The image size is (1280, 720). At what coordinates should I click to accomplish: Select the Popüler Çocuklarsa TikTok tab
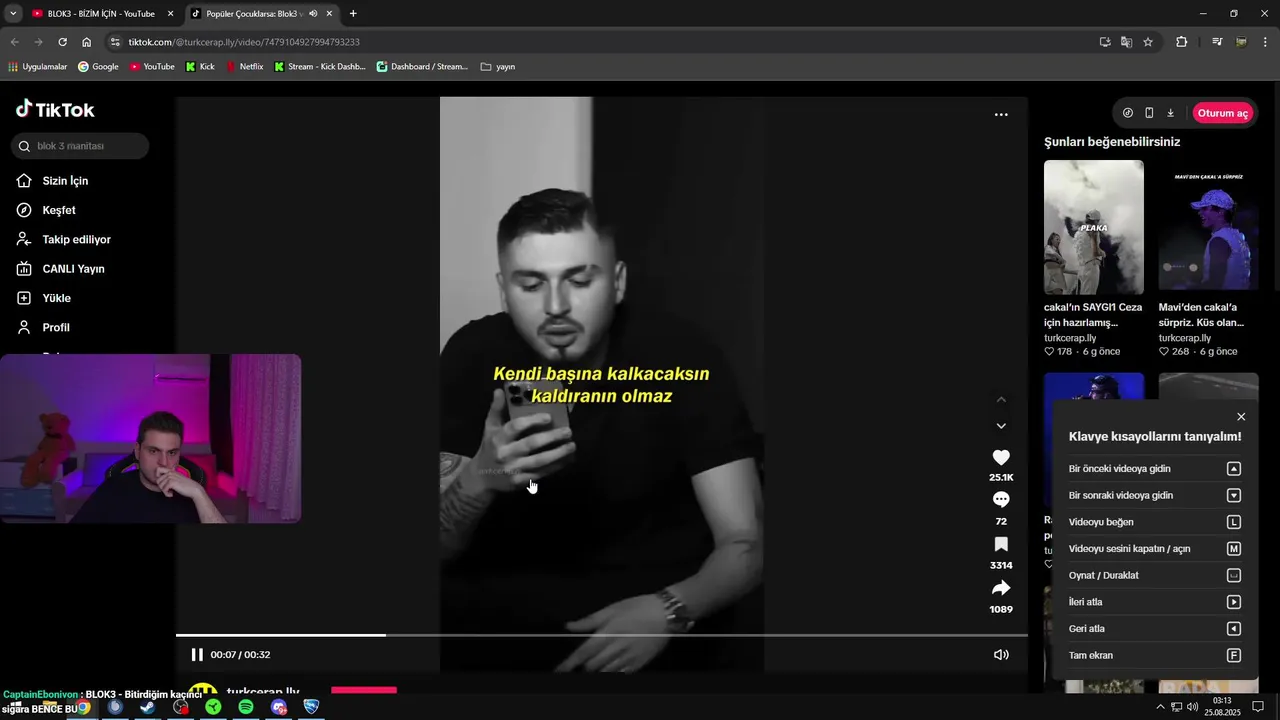point(254,14)
